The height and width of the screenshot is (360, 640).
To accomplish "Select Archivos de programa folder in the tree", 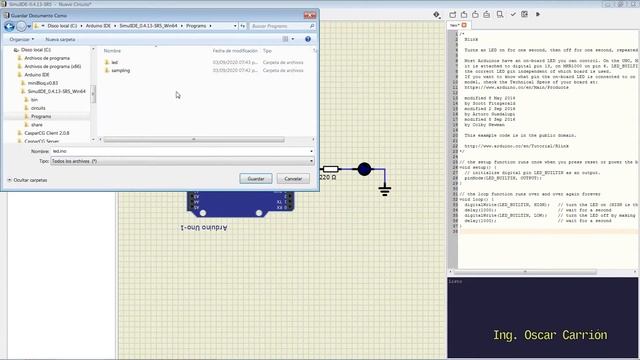I will pos(47,58).
